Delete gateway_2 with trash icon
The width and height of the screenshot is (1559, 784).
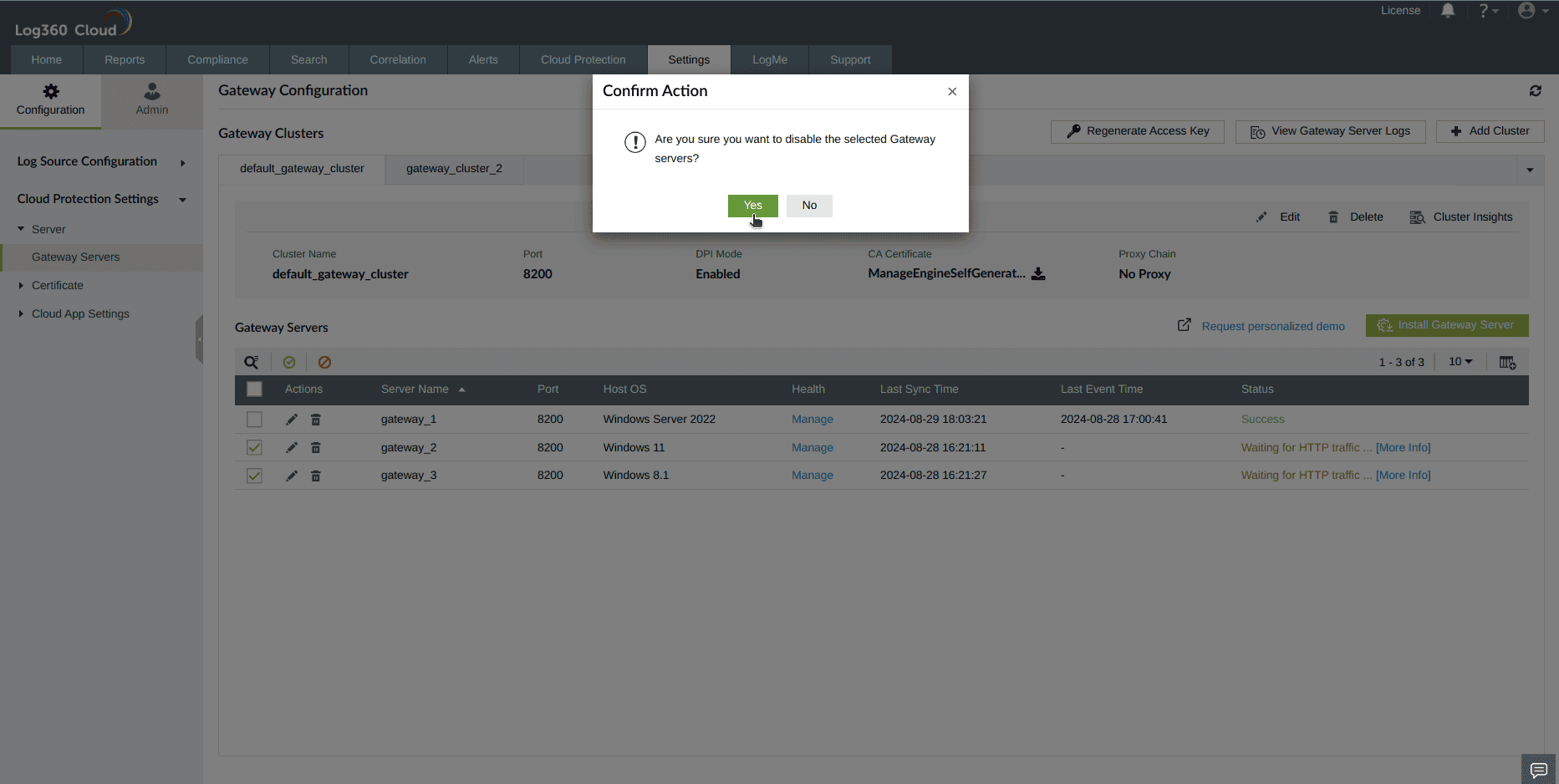pyautogui.click(x=316, y=448)
